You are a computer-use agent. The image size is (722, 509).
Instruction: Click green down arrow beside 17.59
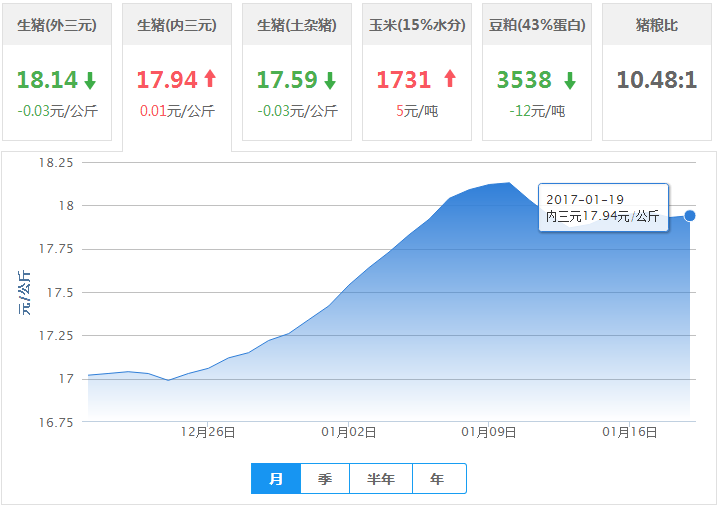click(x=330, y=81)
